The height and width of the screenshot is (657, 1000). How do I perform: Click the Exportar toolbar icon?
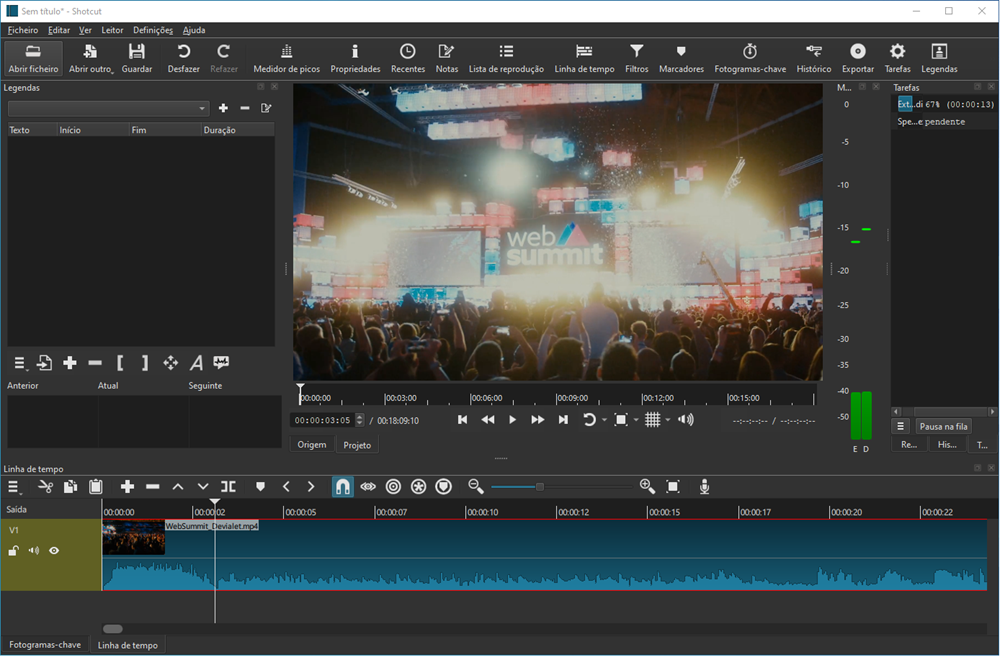(858, 58)
